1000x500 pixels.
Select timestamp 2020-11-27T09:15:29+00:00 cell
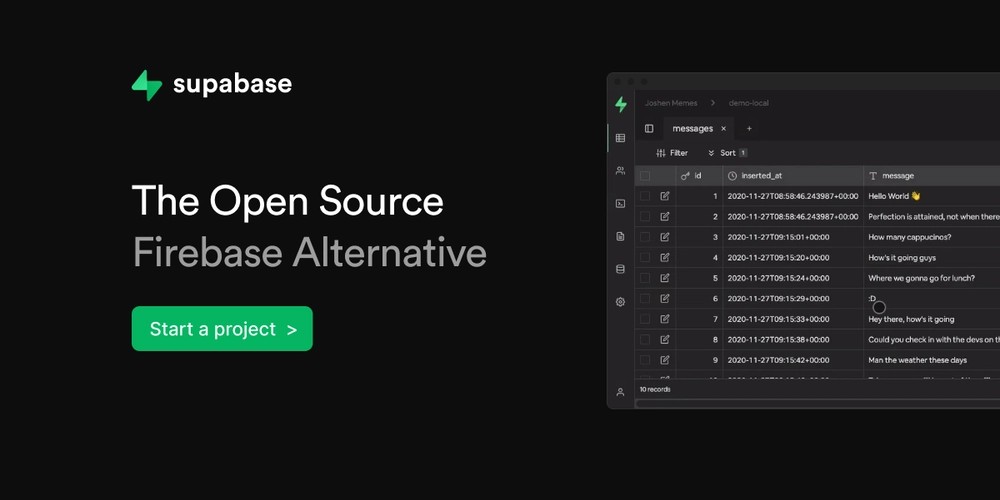(793, 298)
